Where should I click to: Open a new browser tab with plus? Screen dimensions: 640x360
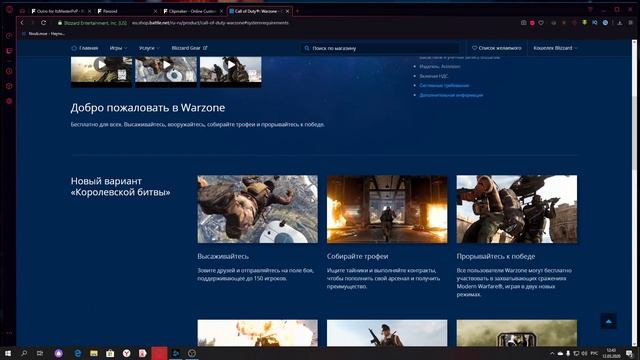(297, 11)
